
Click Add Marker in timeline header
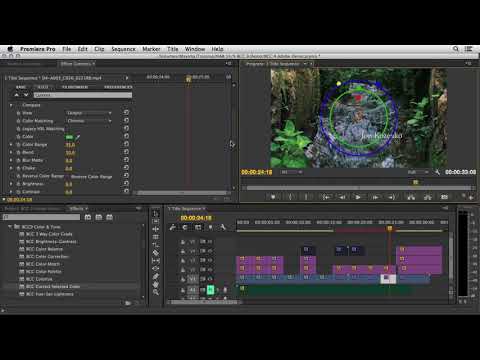pyautogui.click(x=210, y=227)
